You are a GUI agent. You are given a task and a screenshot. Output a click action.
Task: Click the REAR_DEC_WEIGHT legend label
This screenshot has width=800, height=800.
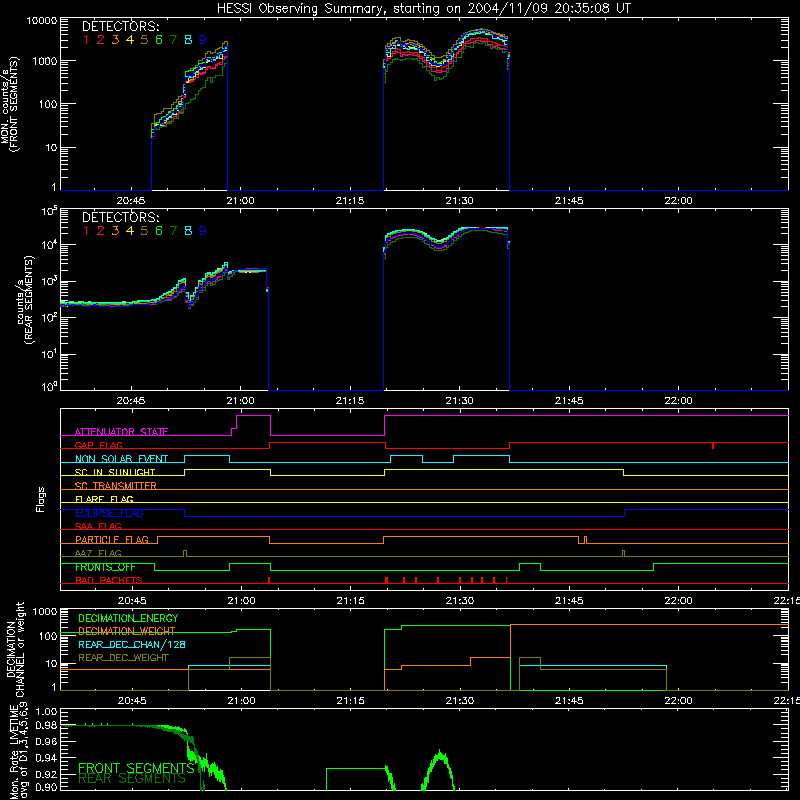(123, 658)
